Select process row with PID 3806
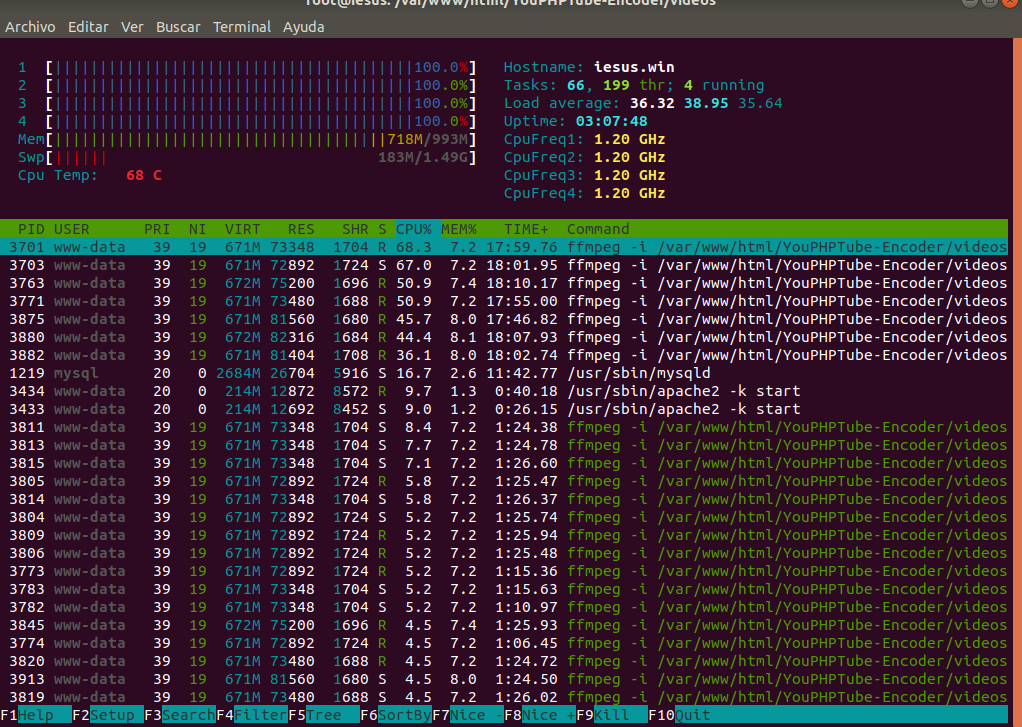 [504, 553]
